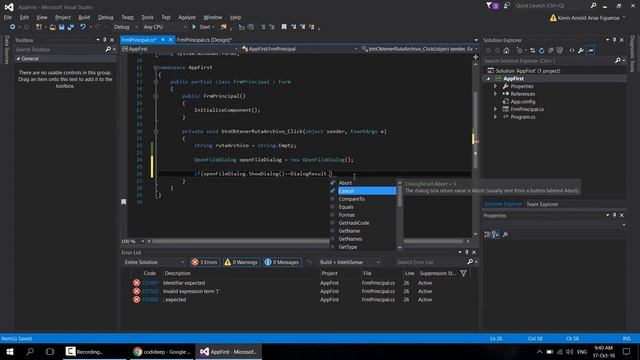Click the vertical scrollbar of code editor

(476, 130)
